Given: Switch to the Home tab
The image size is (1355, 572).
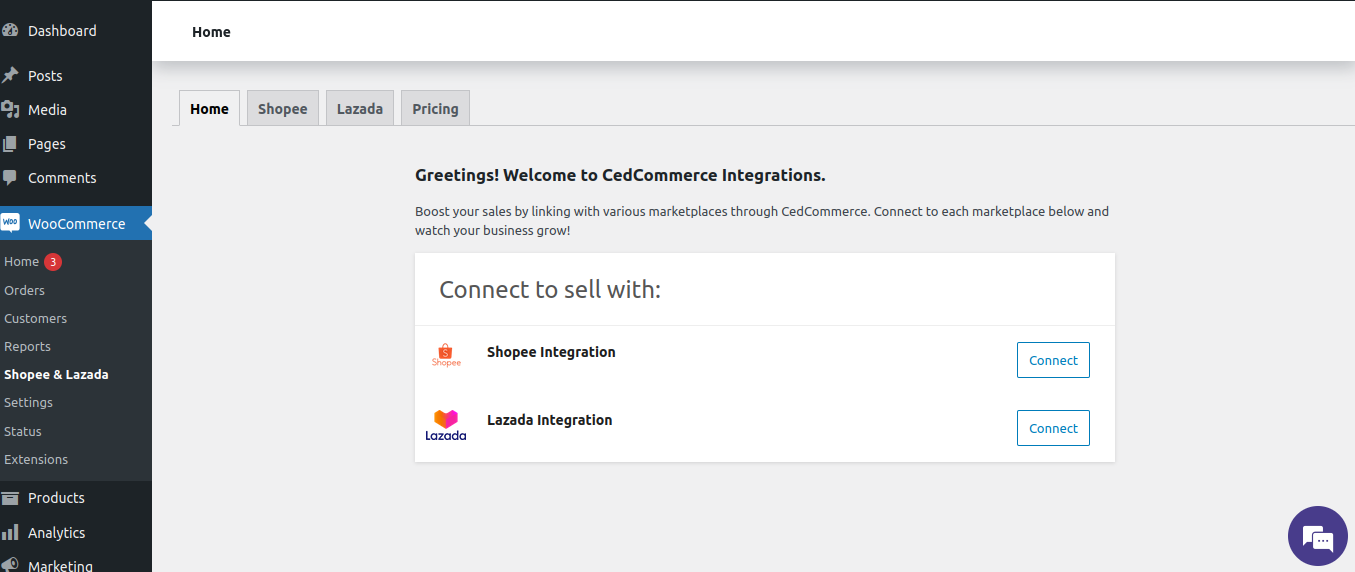Looking at the screenshot, I should pos(209,108).
